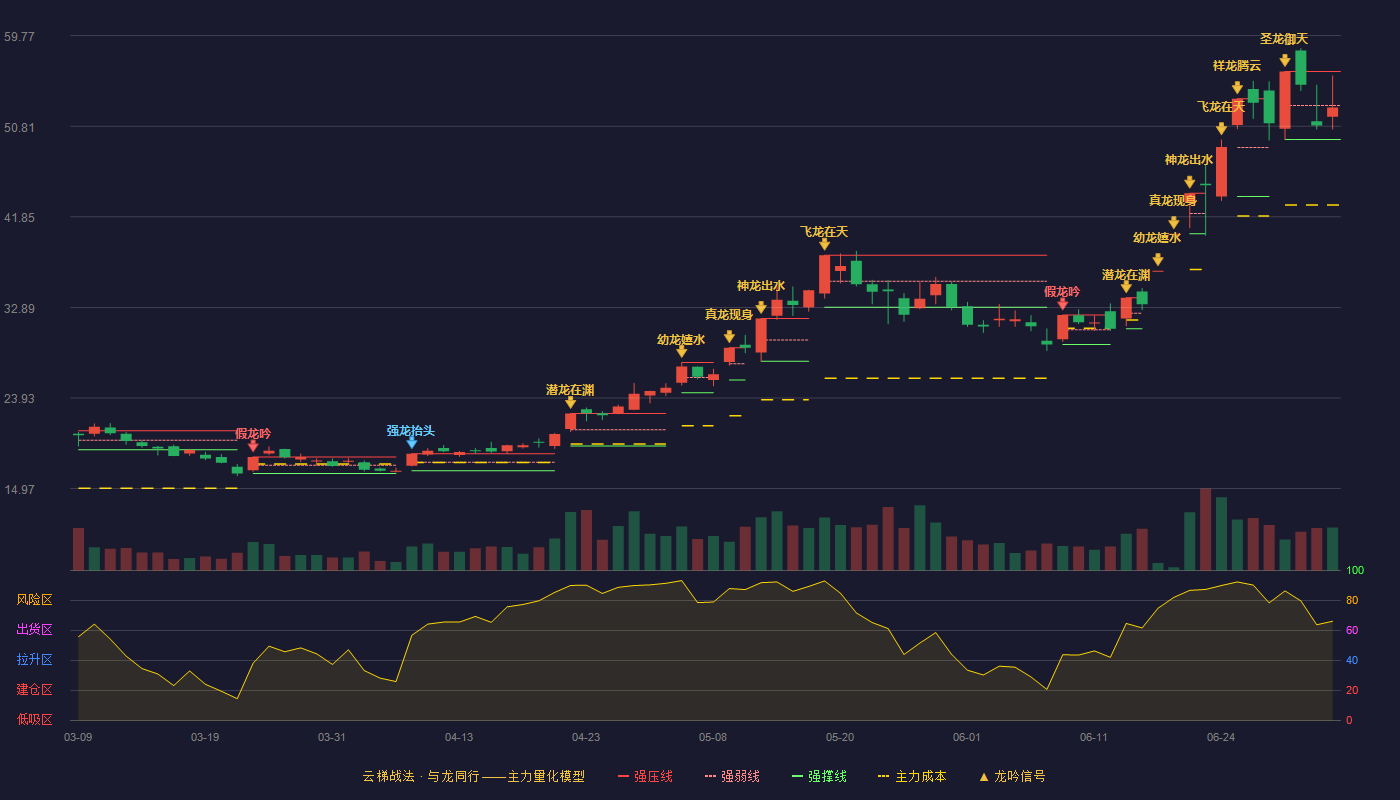Click the 05-08 date label

click(713, 737)
